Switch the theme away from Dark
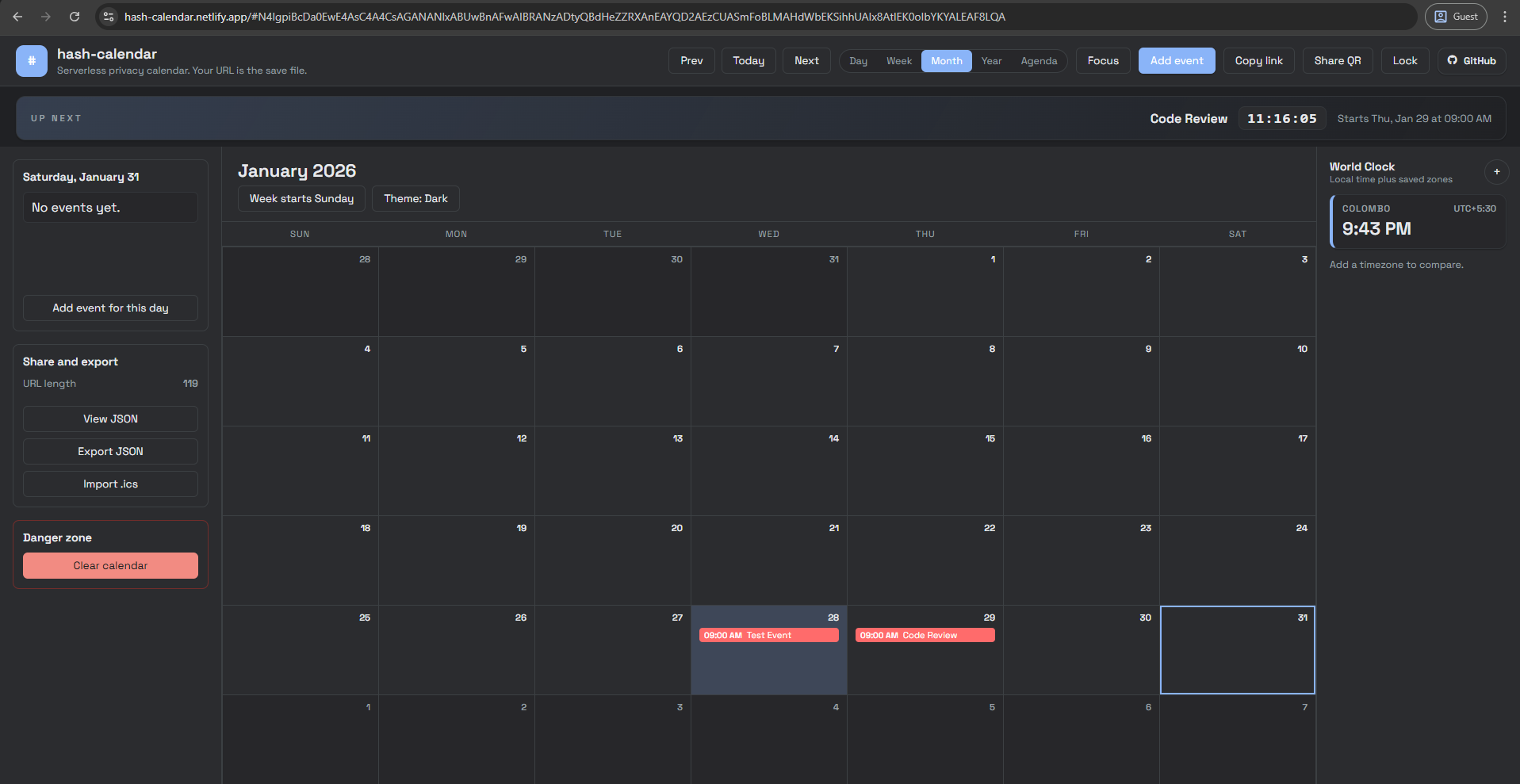1520x784 pixels. coord(415,198)
